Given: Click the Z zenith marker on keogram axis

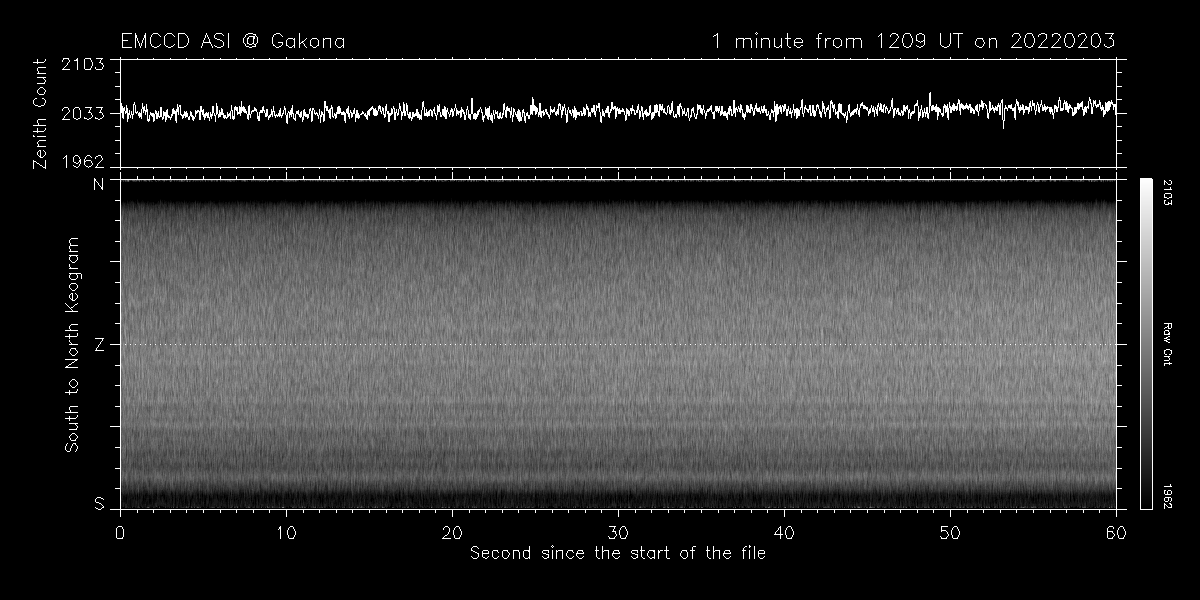Looking at the screenshot, I should click(99, 345).
